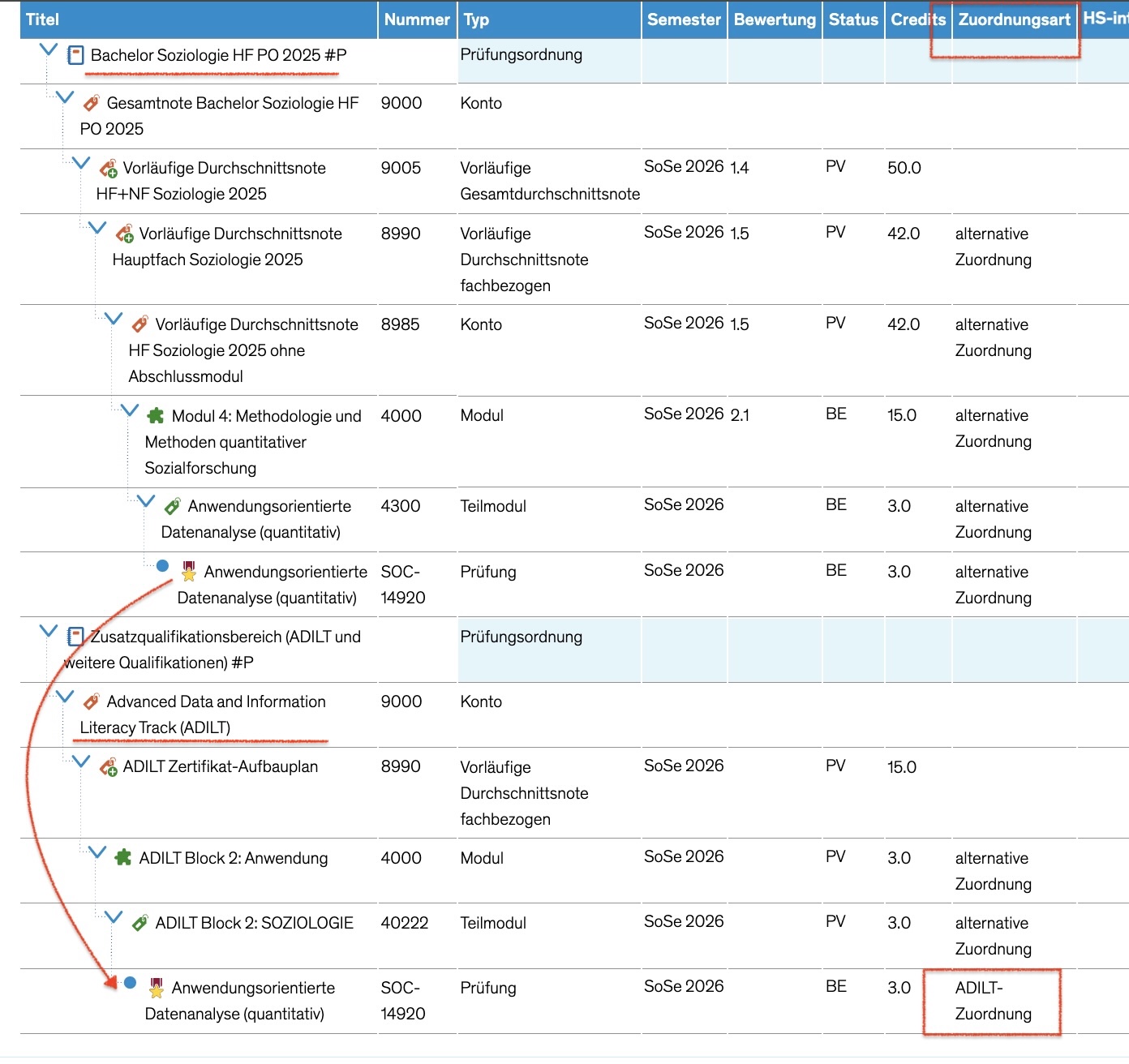
Task: Click the green tag icon of Teilmodul 4300
Action: pos(172,507)
